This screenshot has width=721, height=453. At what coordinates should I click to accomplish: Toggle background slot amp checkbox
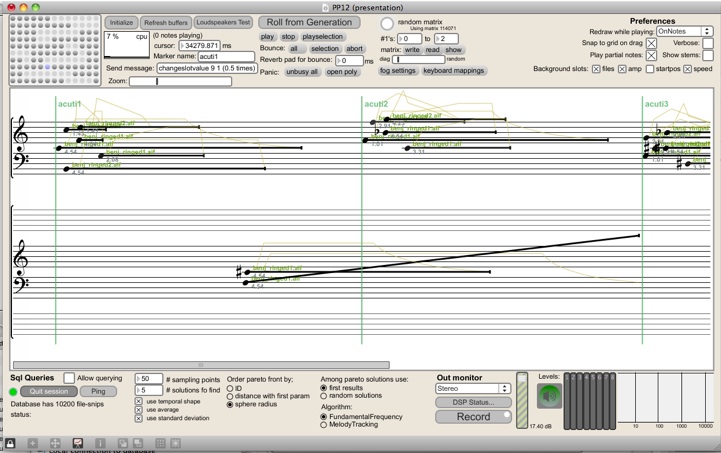[x=622, y=69]
